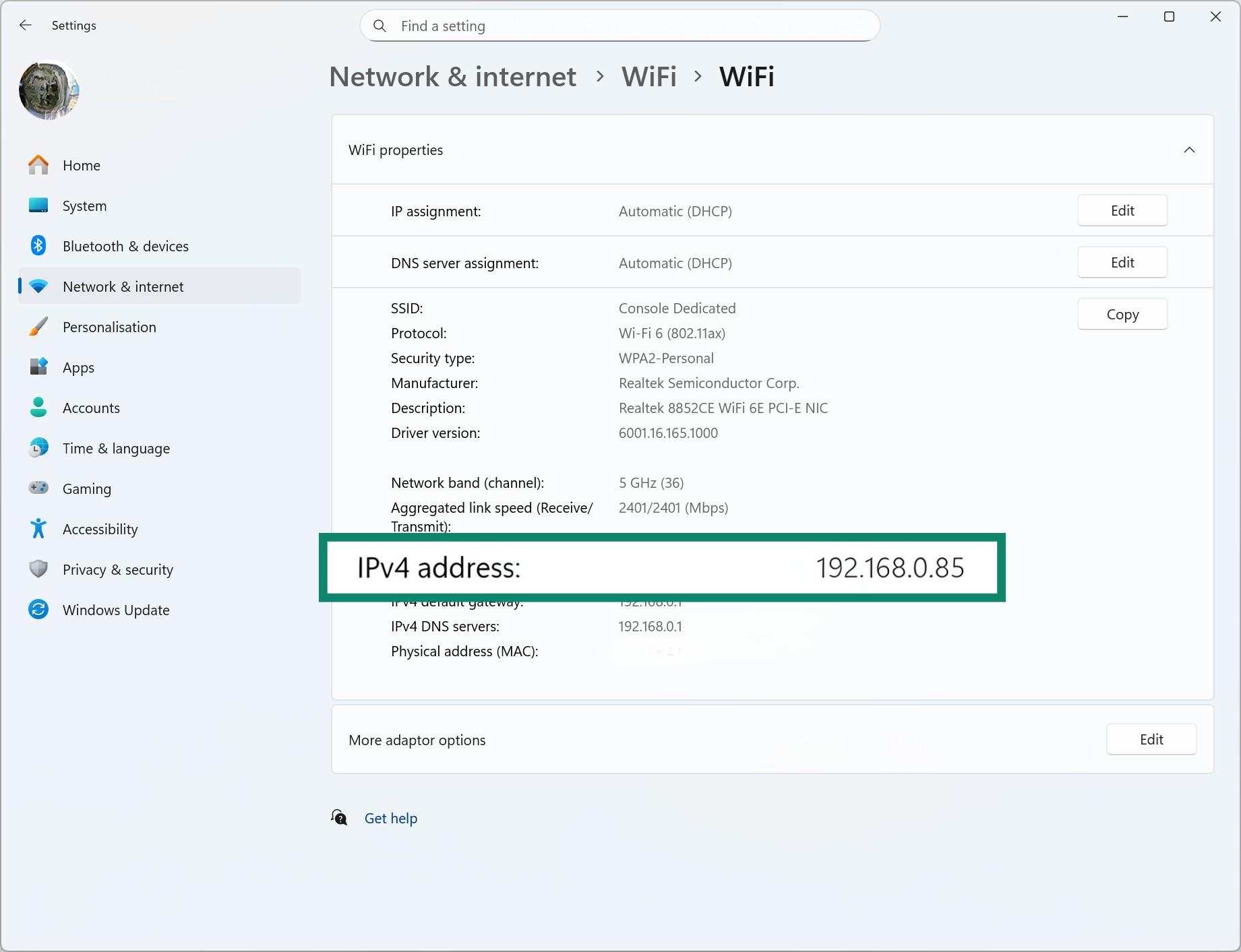Image resolution: width=1241 pixels, height=952 pixels.
Task: Click the Privacy shield icon
Action: (38, 569)
